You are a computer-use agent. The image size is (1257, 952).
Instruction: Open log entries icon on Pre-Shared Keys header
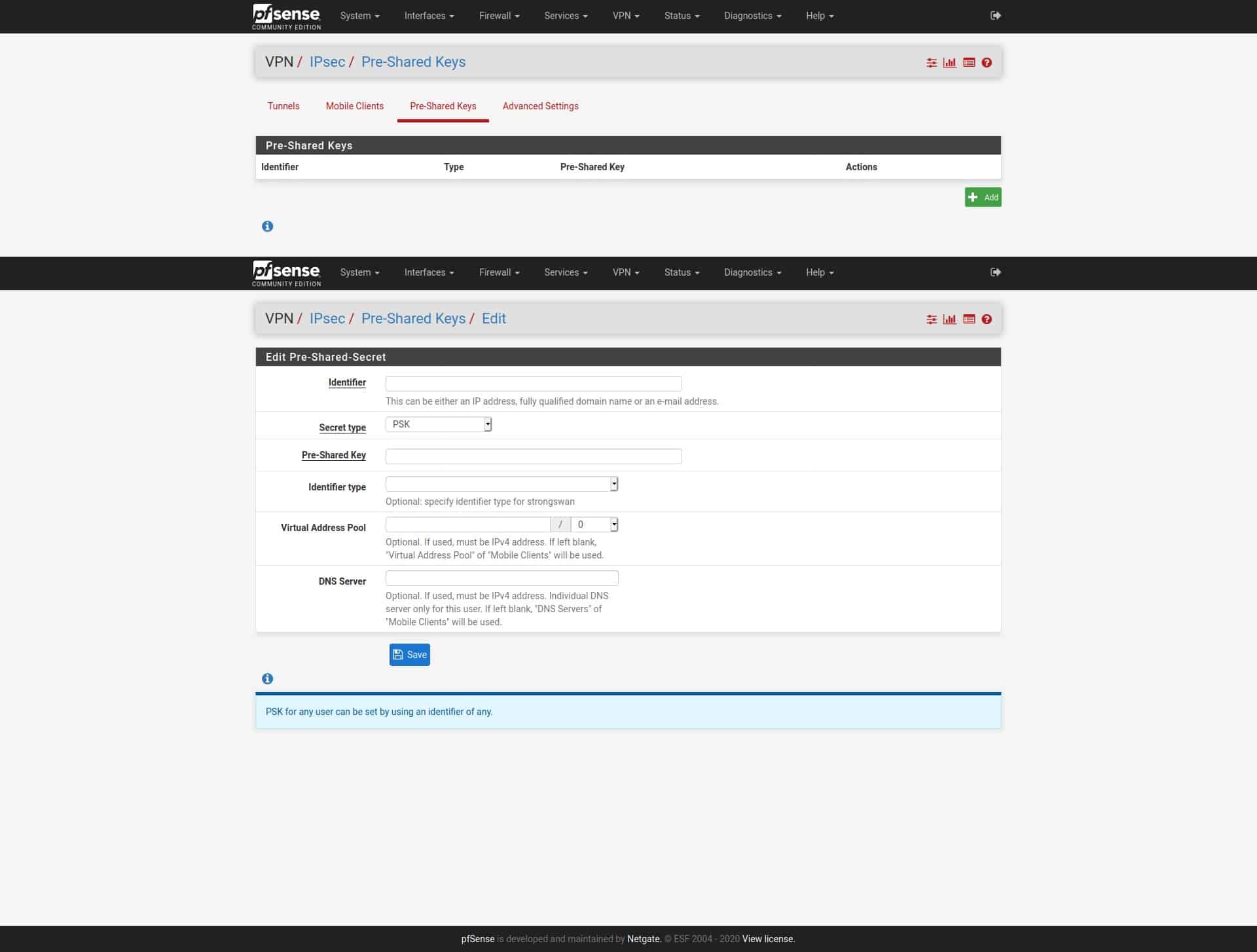point(969,63)
